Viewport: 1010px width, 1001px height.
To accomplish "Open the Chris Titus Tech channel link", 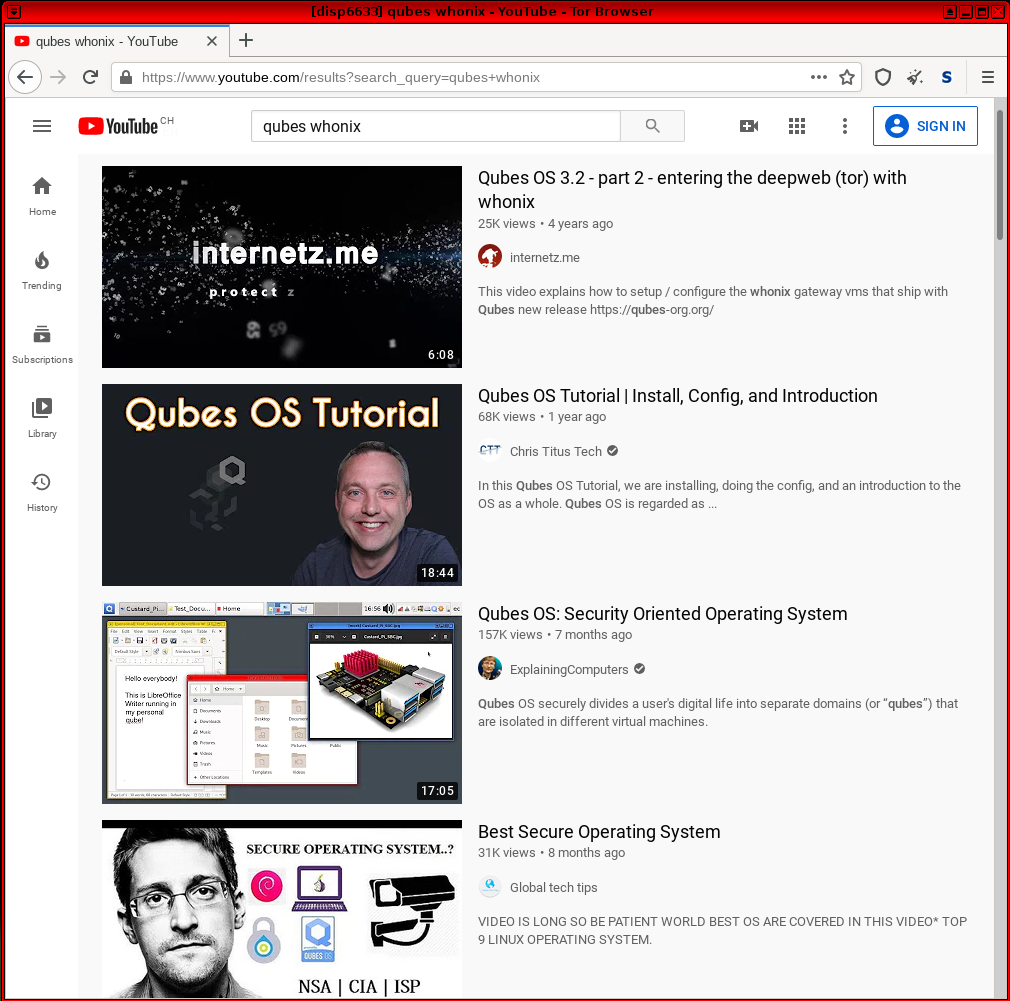I will pyautogui.click(x=555, y=451).
